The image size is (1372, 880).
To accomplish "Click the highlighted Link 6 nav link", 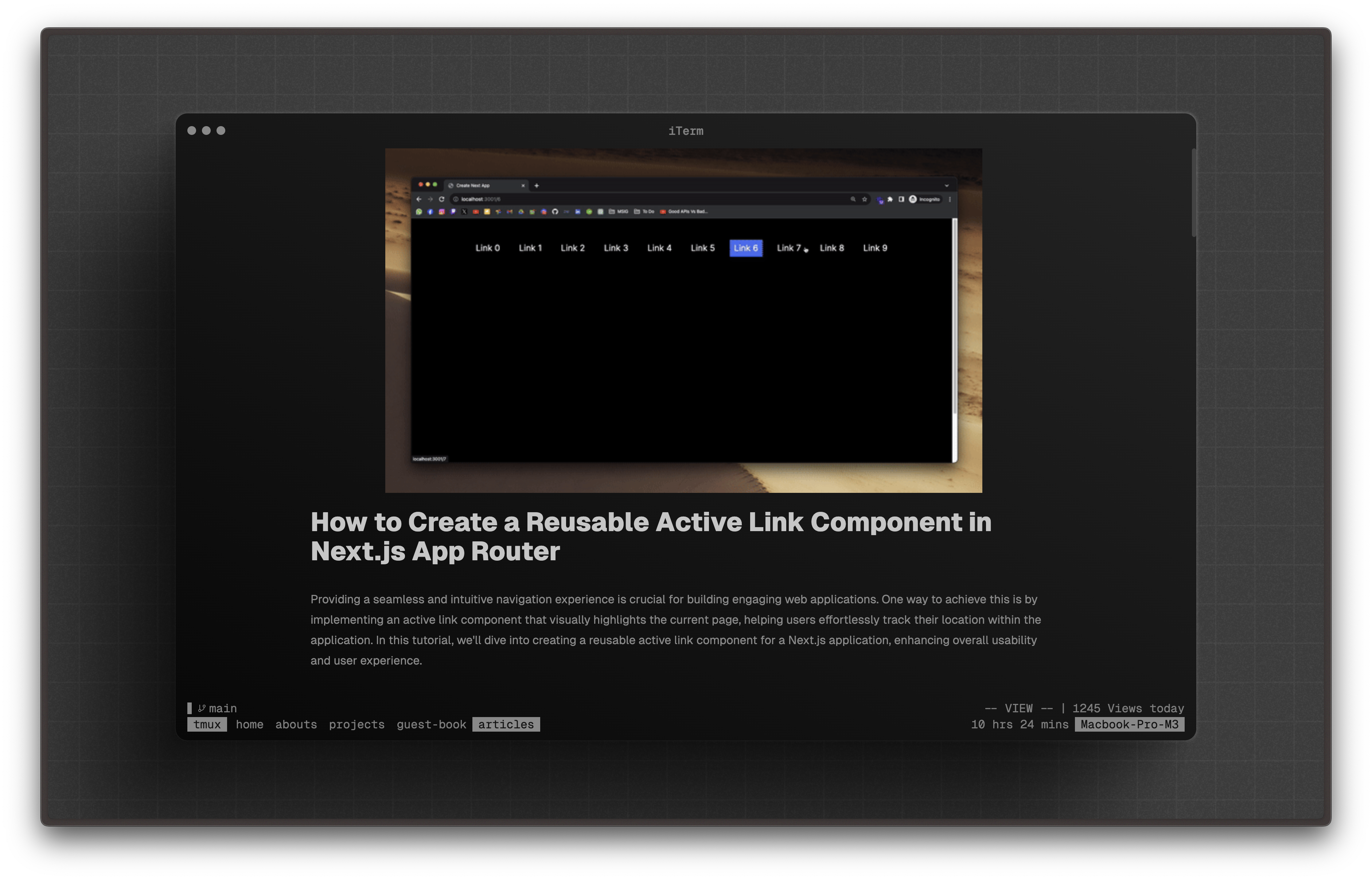I will coord(745,248).
